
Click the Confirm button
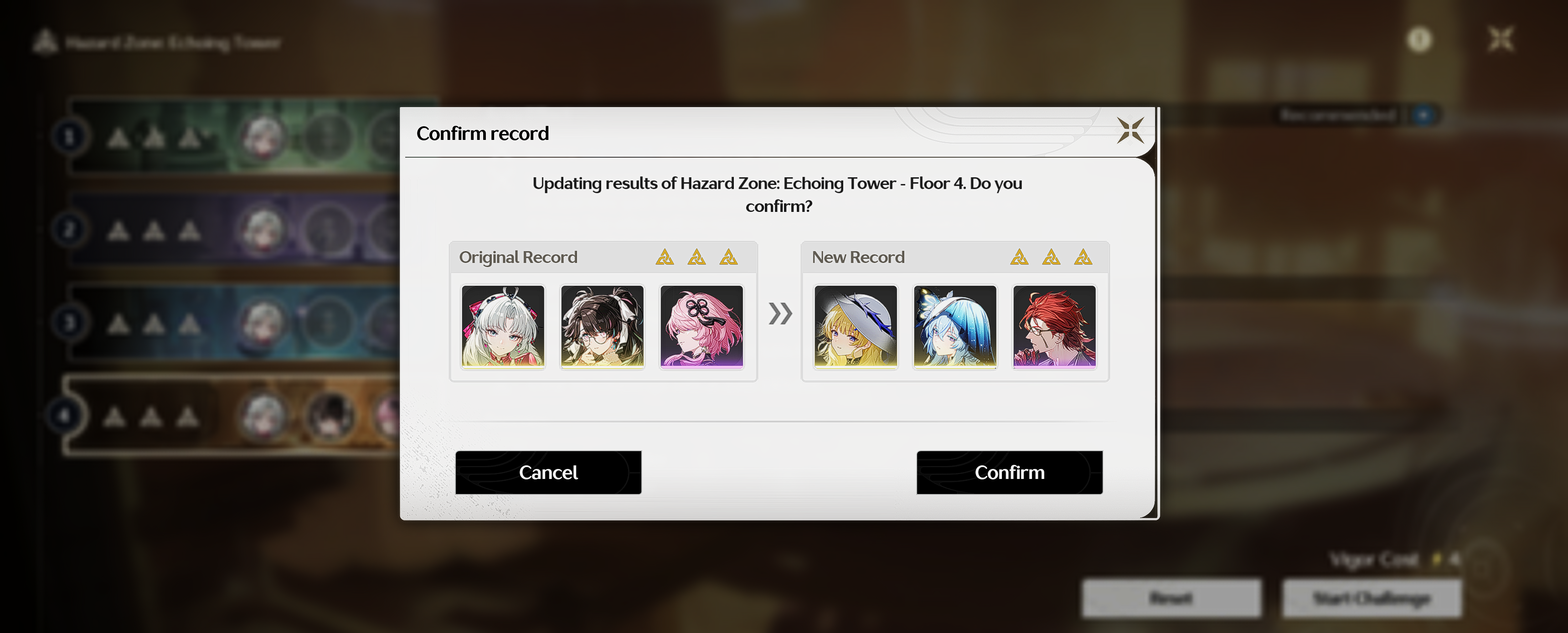[1009, 472]
